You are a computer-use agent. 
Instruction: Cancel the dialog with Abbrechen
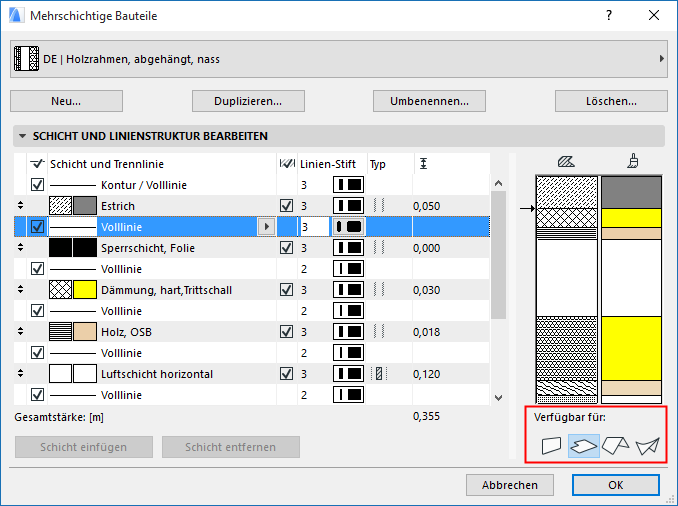(510, 485)
